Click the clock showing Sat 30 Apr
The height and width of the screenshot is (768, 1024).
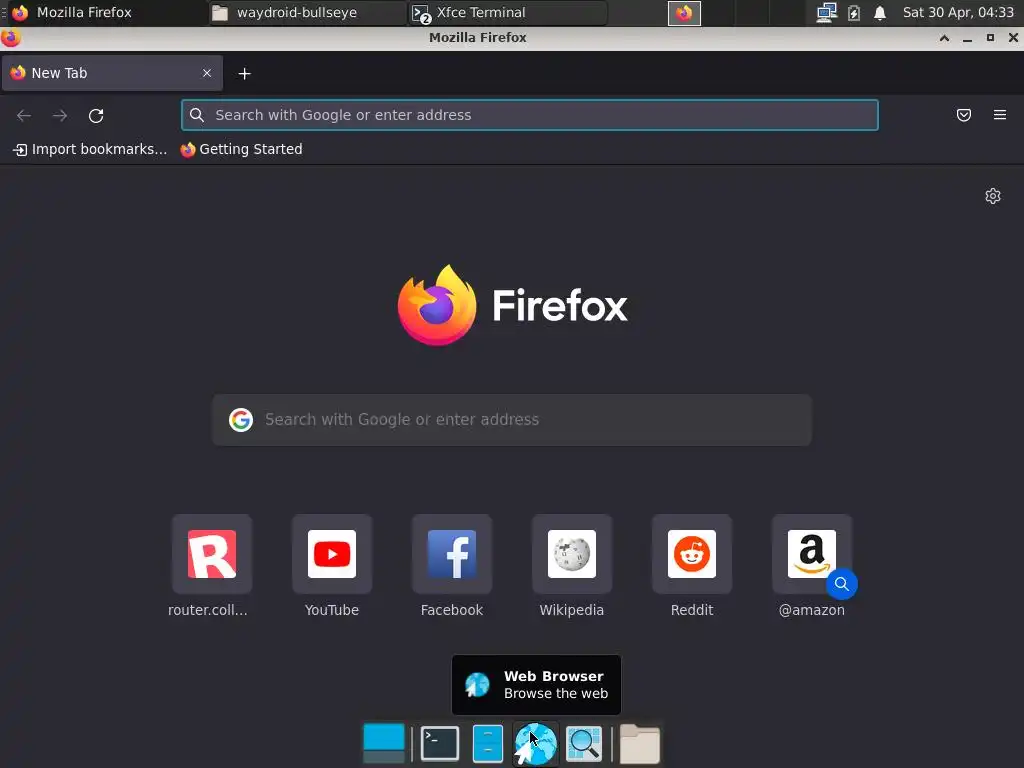(x=958, y=12)
